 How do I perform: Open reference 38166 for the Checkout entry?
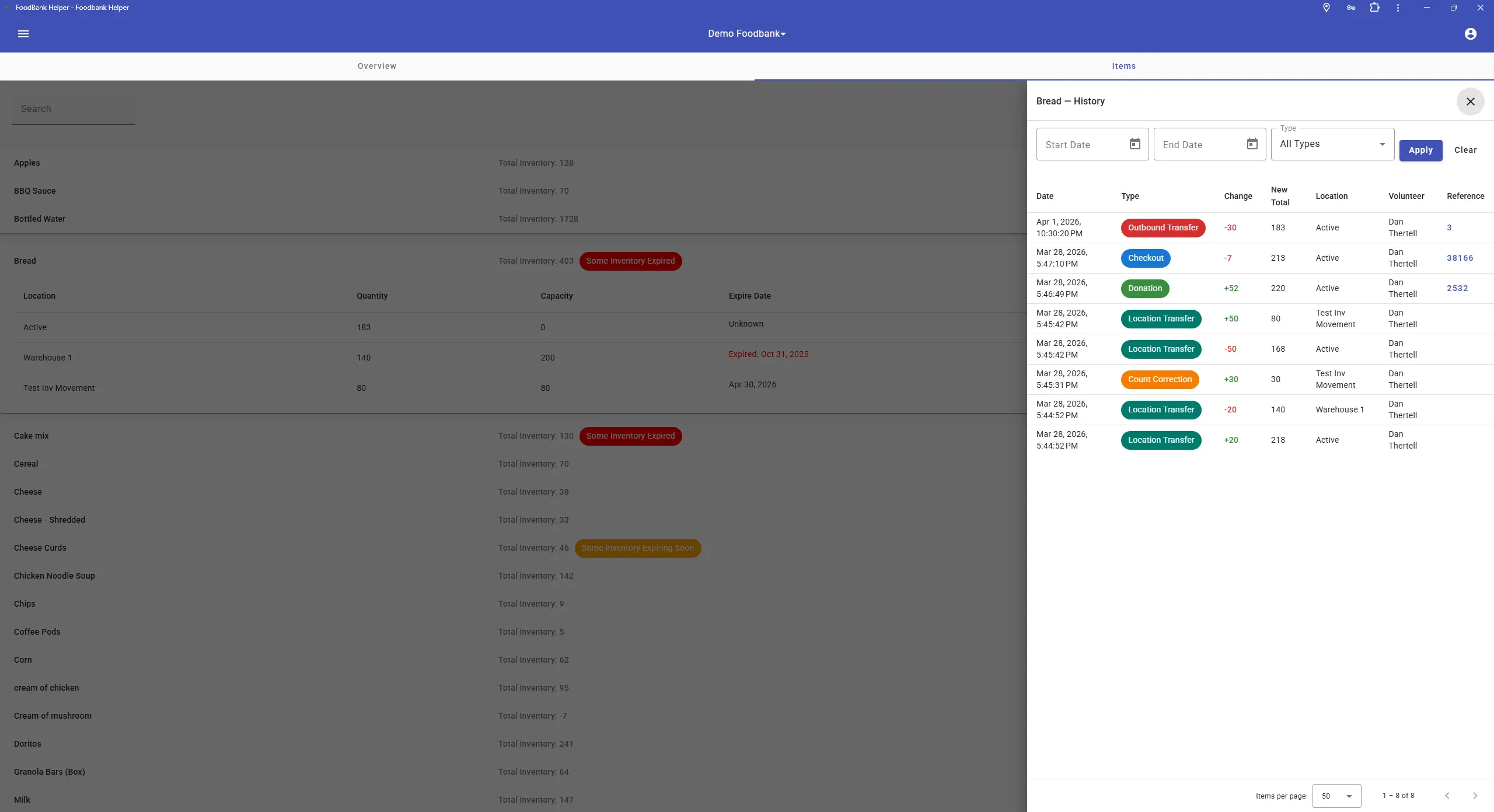1461,258
